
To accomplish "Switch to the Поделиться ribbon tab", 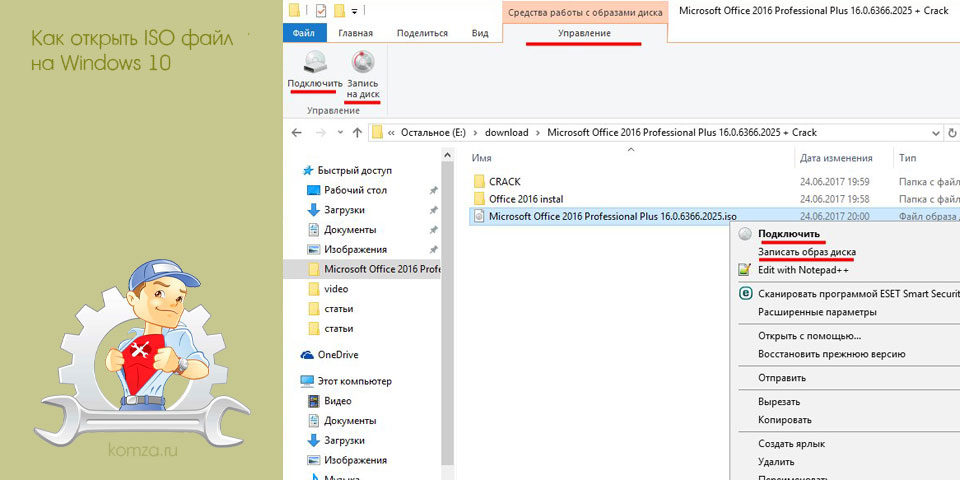I will (x=422, y=33).
